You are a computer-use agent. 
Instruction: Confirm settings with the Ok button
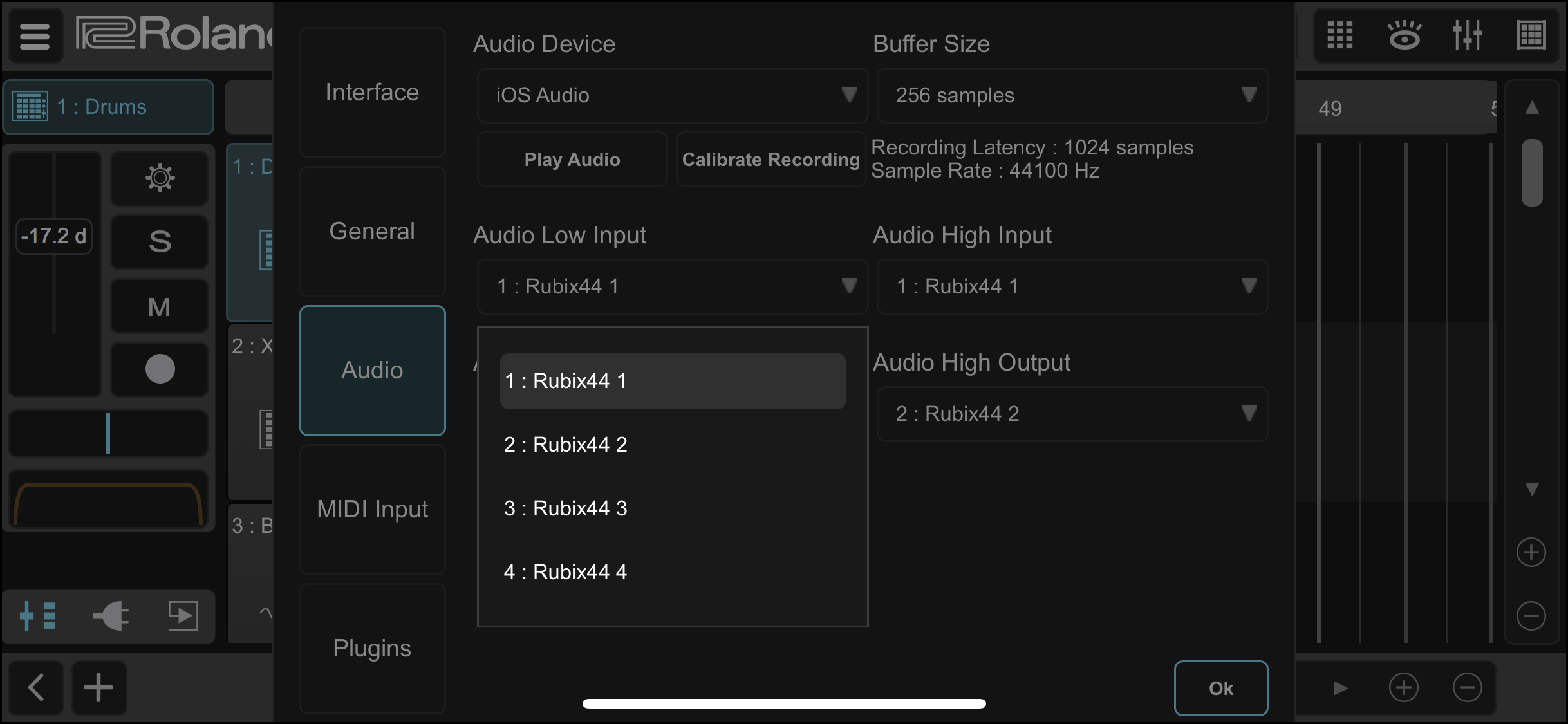tap(1221, 688)
